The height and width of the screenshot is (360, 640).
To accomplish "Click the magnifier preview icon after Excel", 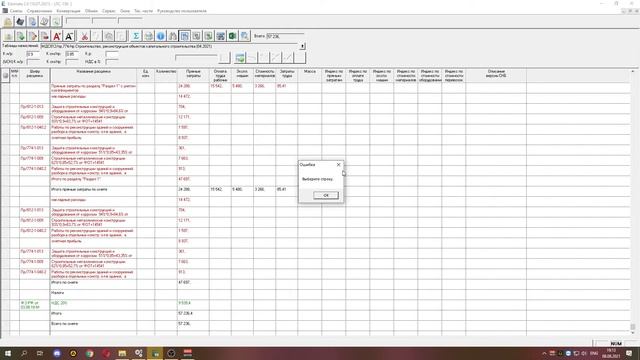I will coord(245,36).
